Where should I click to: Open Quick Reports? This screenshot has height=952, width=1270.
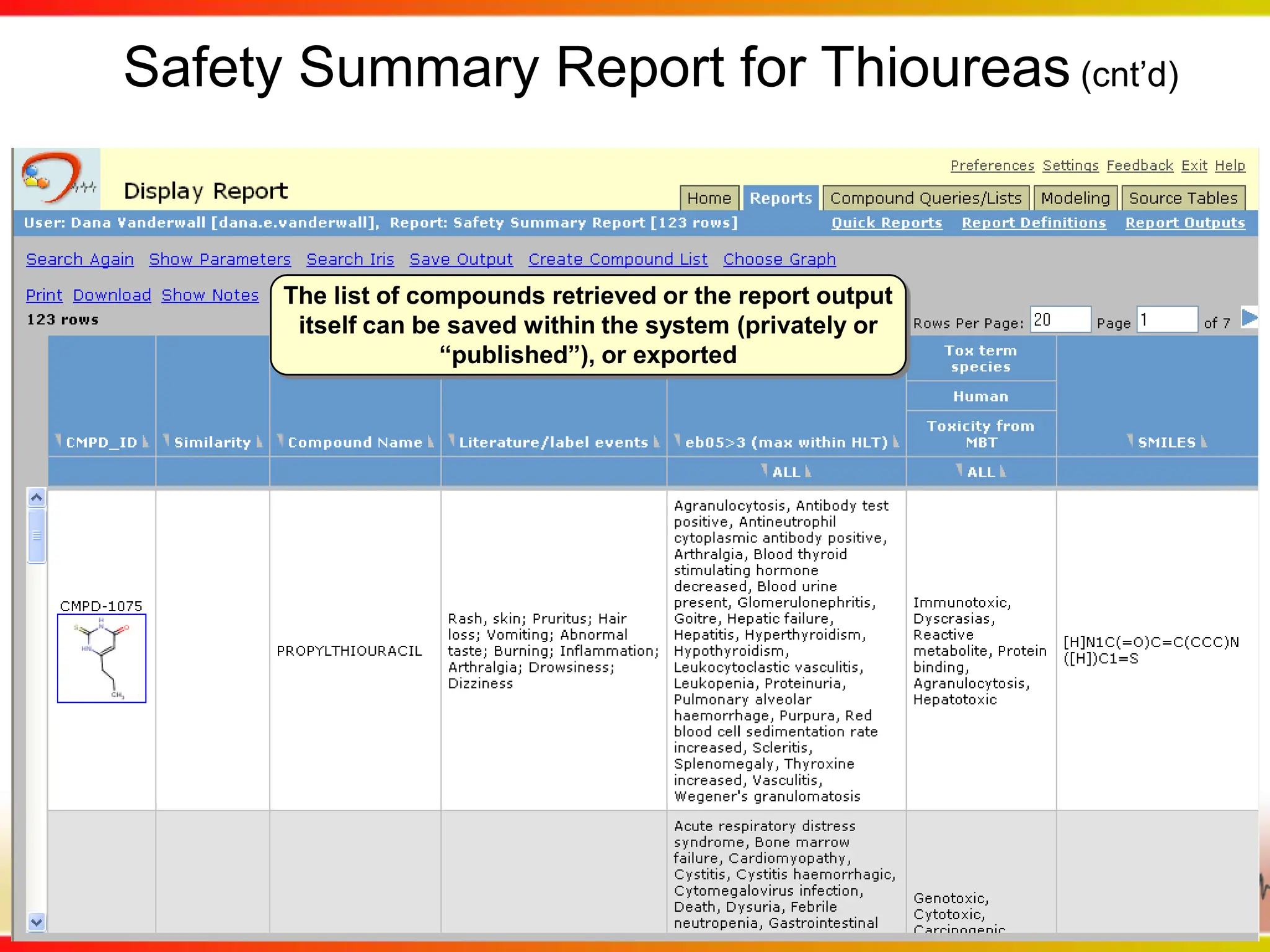pos(887,223)
